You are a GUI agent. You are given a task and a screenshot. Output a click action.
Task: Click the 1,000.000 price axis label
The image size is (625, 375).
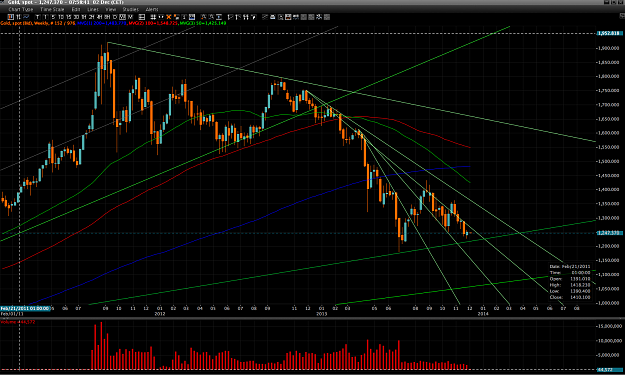(608, 302)
